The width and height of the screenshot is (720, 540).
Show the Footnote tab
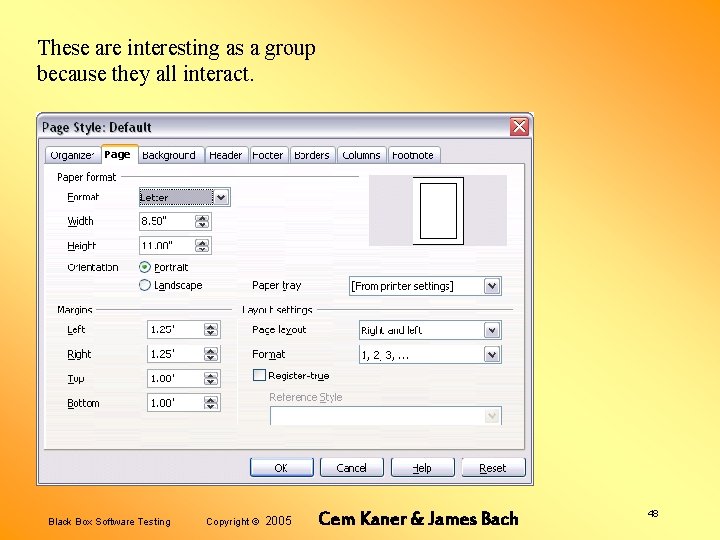[x=414, y=155]
